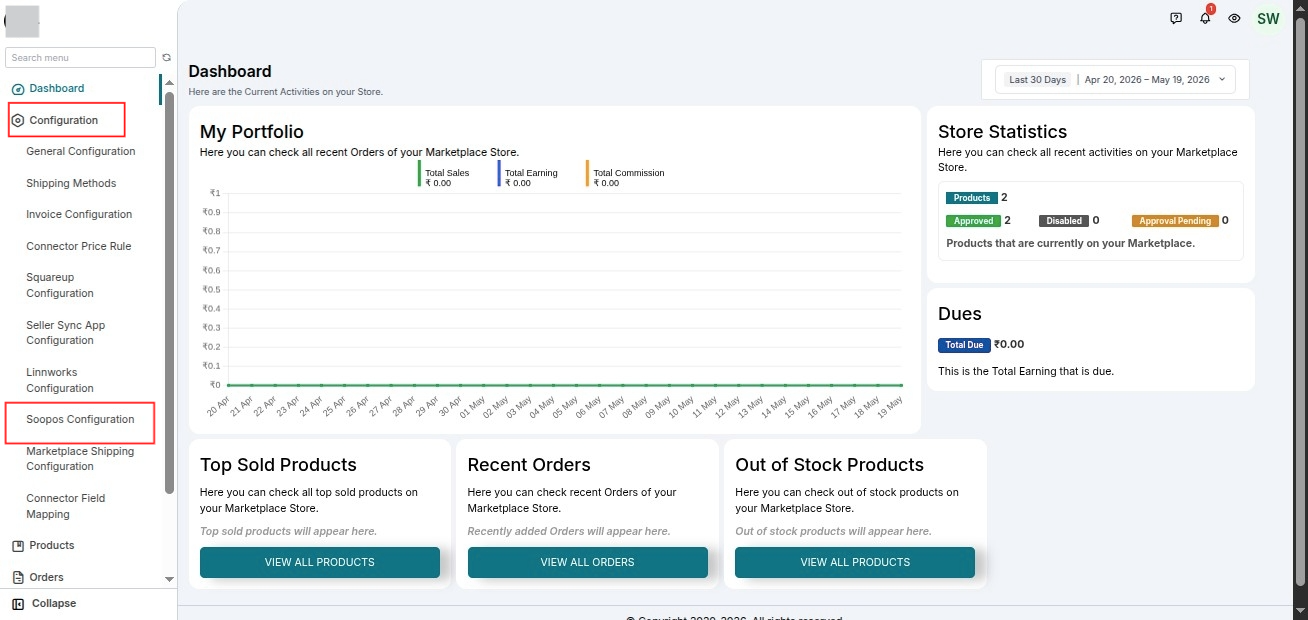This screenshot has height=620, width=1308.
Task: Toggle the Total Earning blue legend swatch
Action: [x=500, y=174]
